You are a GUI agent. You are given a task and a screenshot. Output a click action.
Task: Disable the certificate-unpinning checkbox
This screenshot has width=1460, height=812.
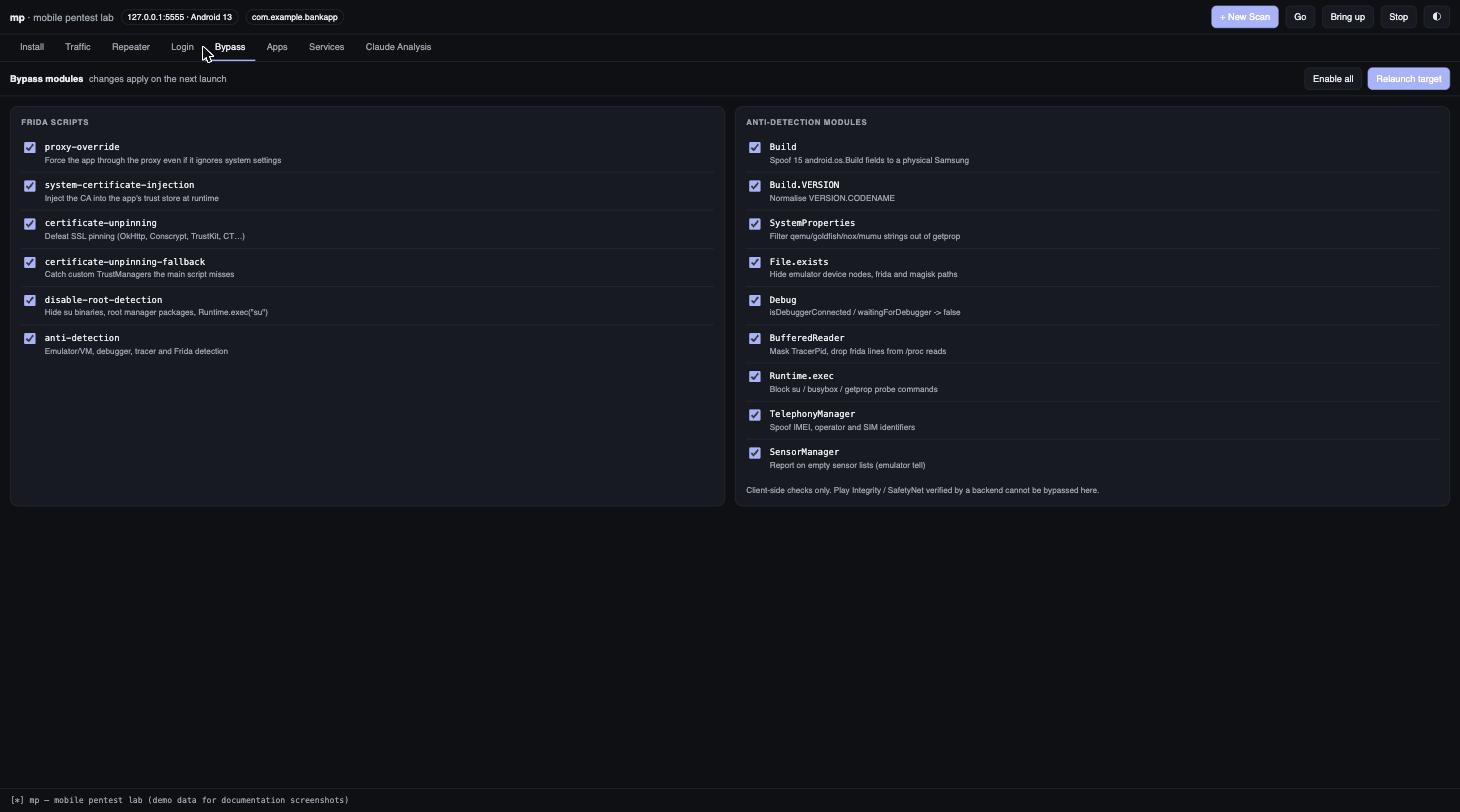[x=30, y=224]
